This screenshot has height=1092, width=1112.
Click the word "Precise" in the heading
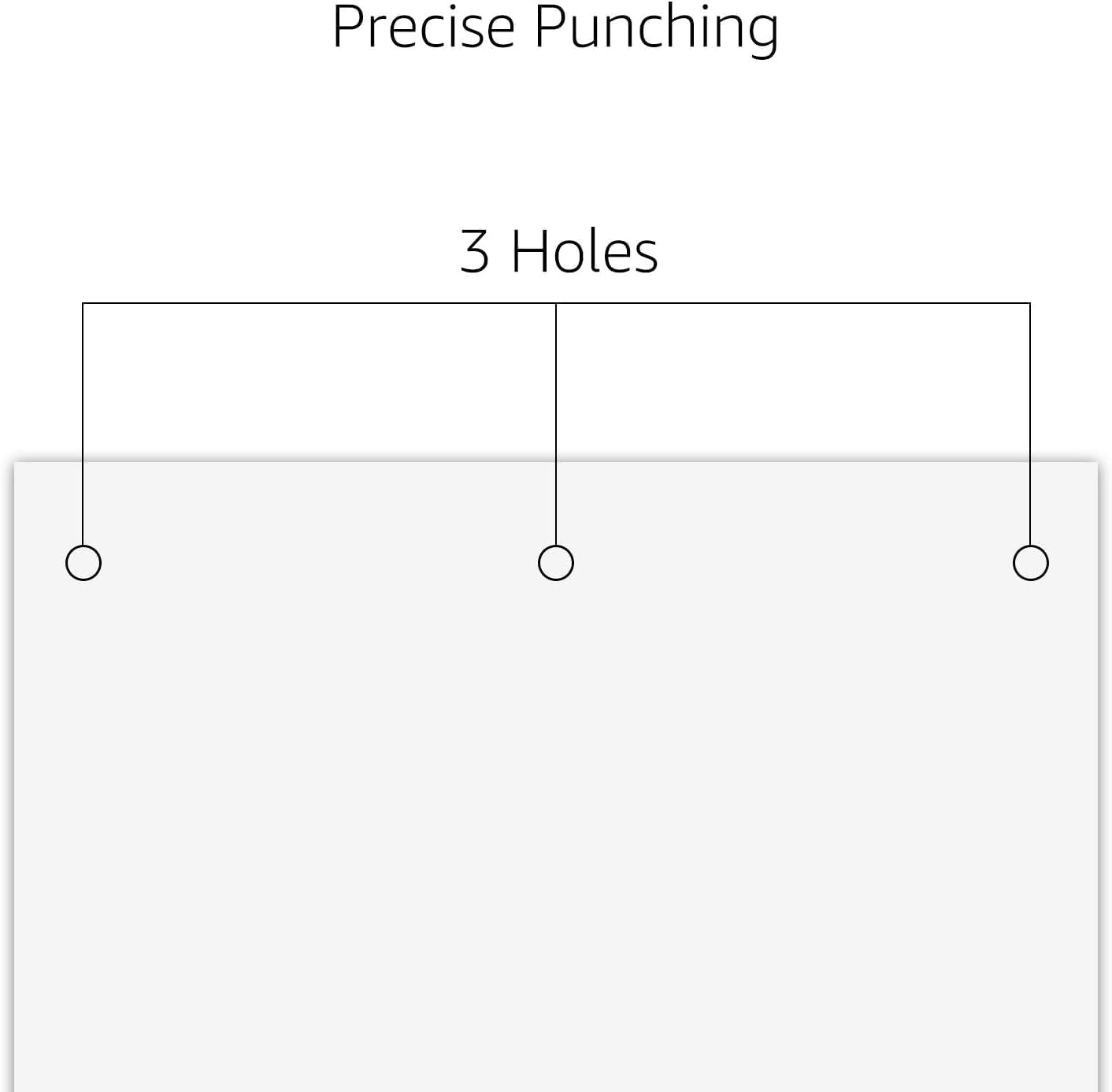pos(423,28)
